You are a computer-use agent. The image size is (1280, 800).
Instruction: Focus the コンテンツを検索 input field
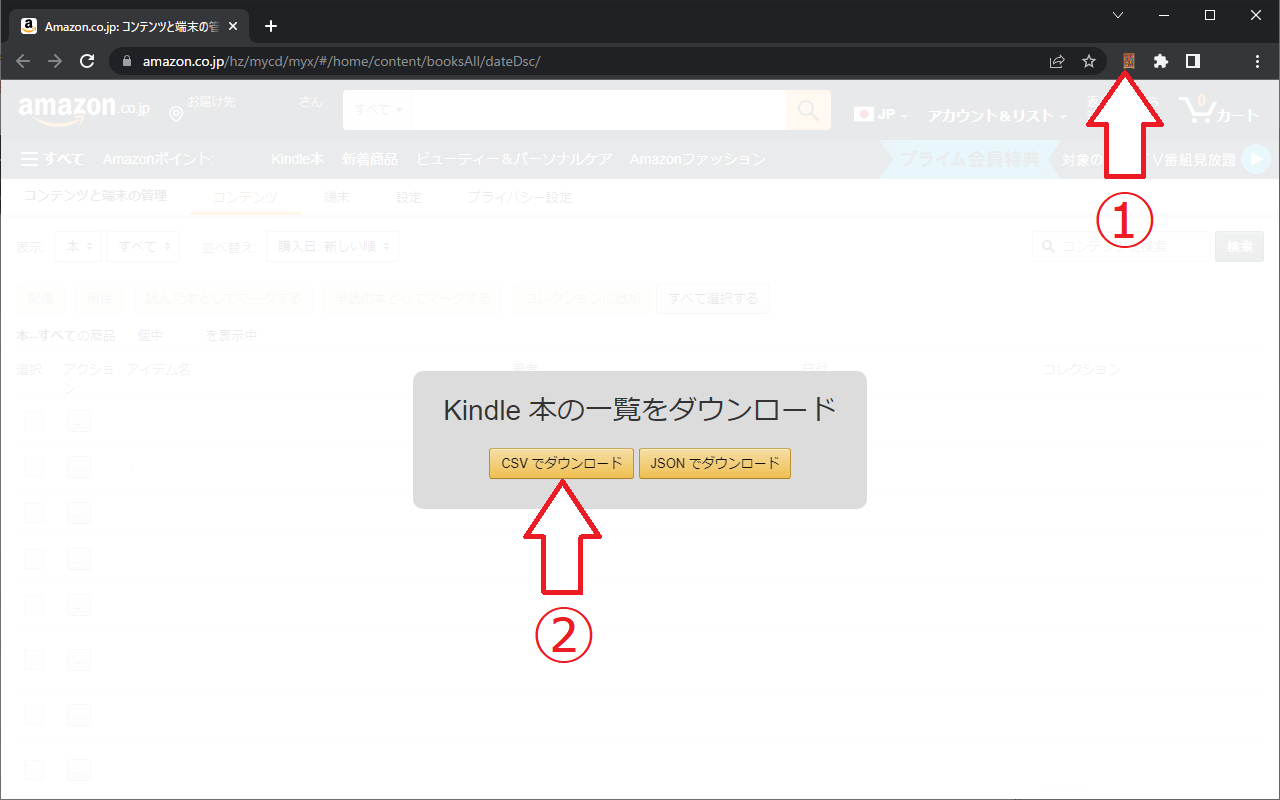point(1121,246)
